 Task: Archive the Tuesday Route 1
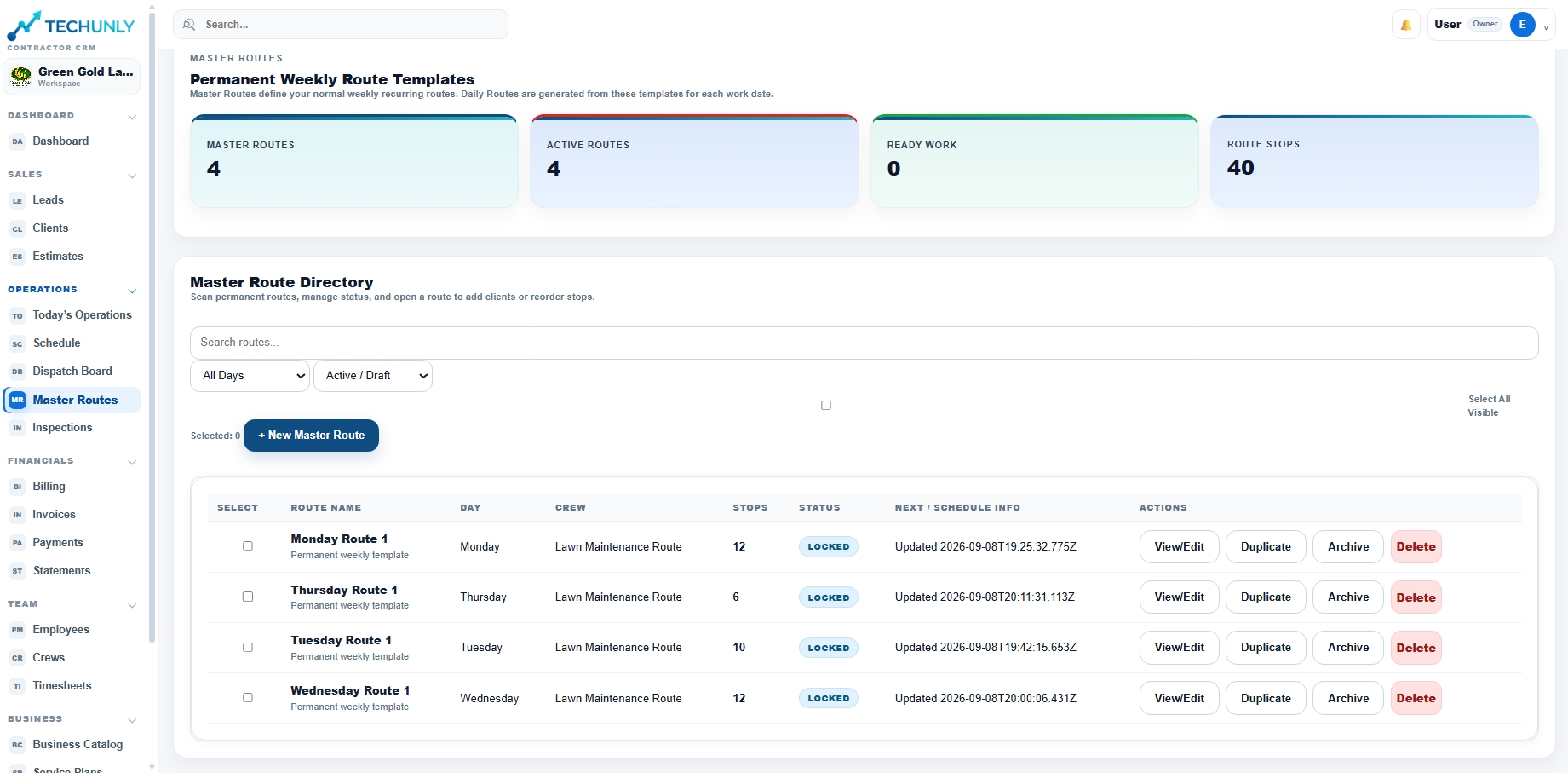tap(1348, 648)
